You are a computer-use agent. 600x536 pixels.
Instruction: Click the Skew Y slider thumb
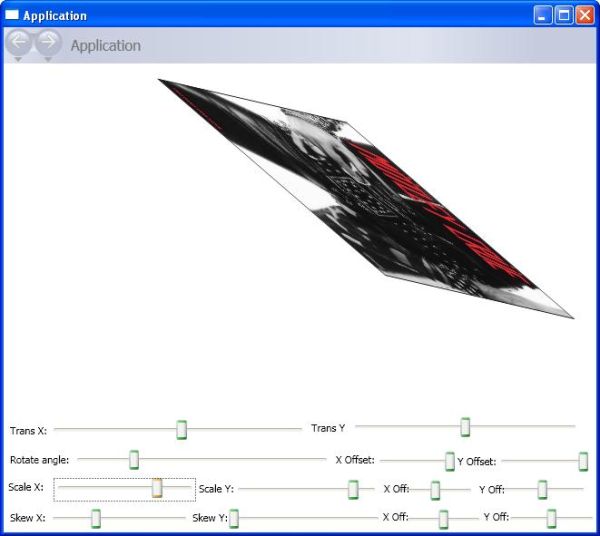tap(234, 518)
